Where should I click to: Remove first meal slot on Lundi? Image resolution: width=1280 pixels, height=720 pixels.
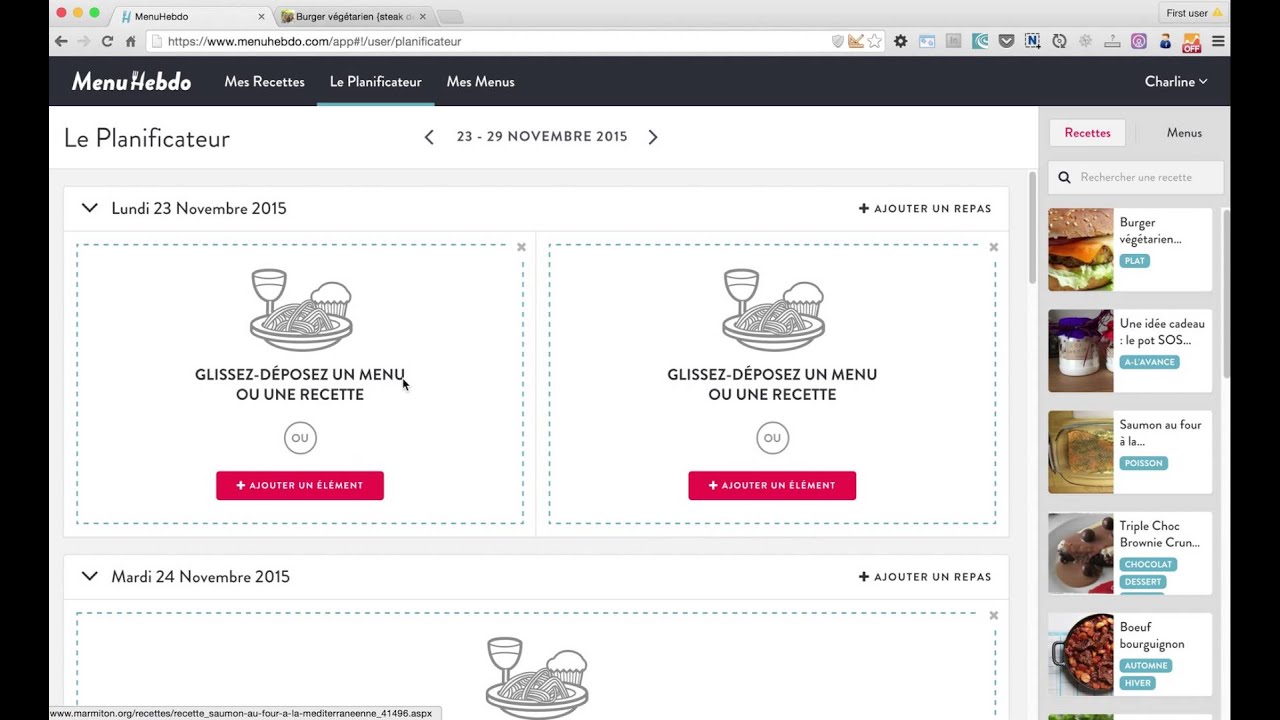coord(521,247)
